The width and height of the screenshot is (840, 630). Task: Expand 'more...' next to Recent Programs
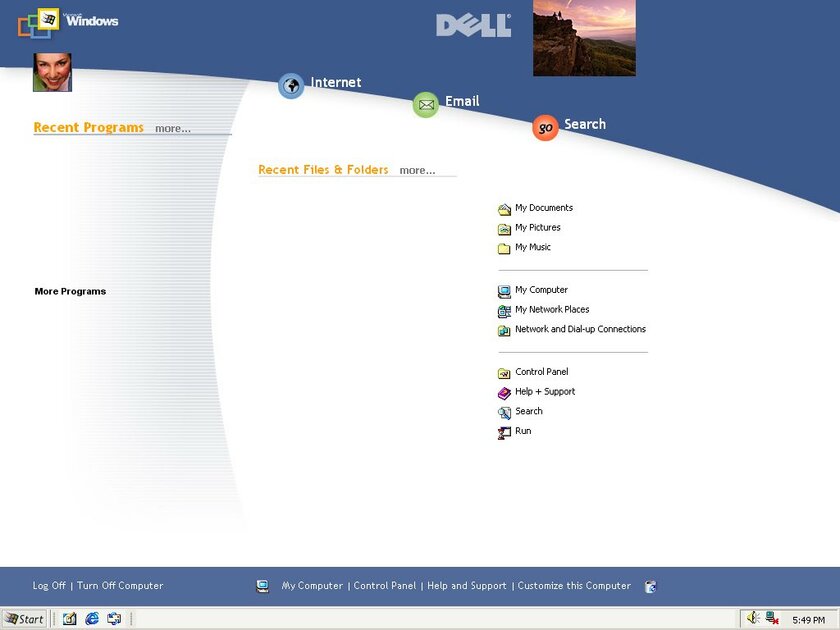click(172, 128)
